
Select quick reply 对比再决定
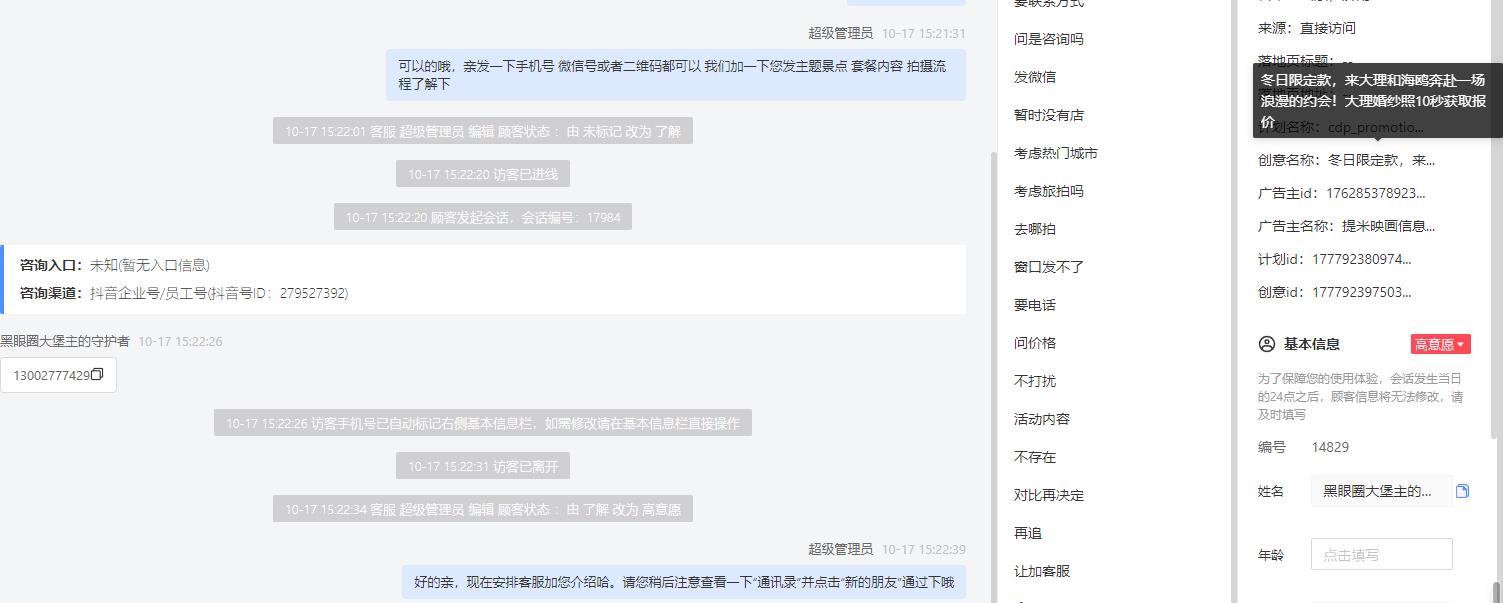point(1048,495)
